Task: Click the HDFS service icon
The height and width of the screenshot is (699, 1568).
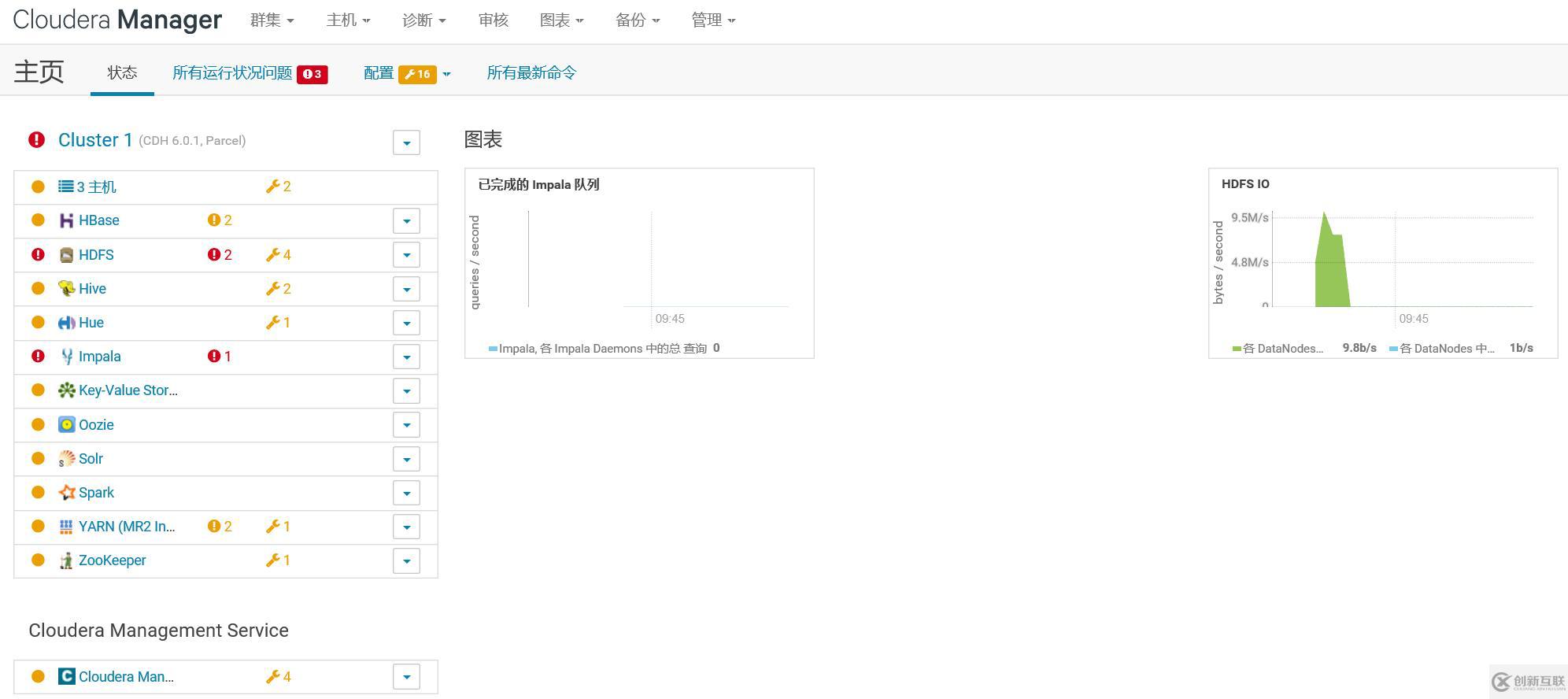Action: [x=67, y=255]
